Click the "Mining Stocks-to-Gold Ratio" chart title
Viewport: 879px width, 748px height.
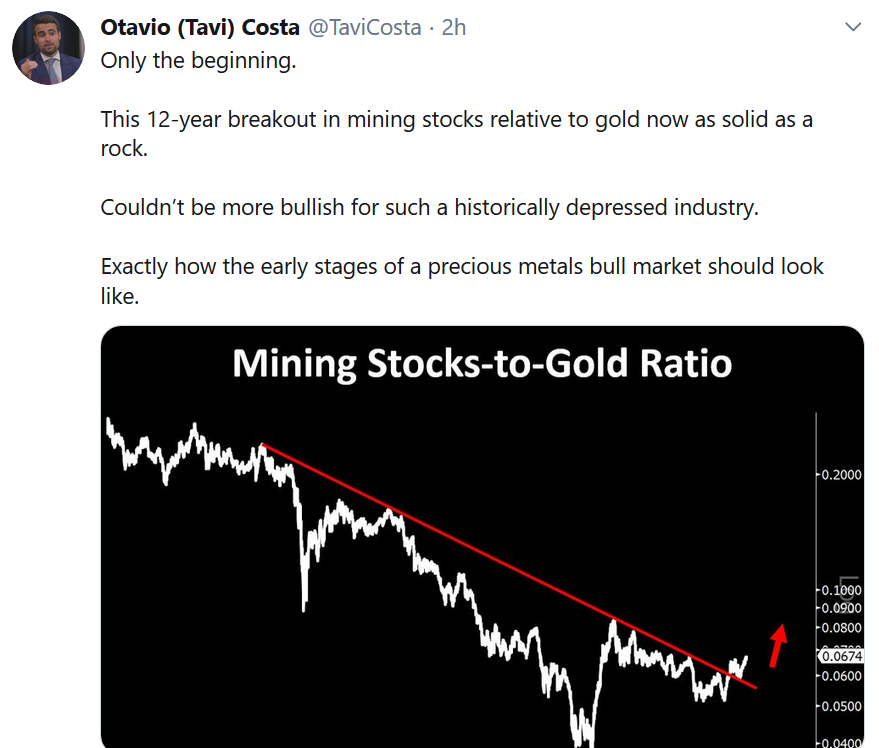482,363
